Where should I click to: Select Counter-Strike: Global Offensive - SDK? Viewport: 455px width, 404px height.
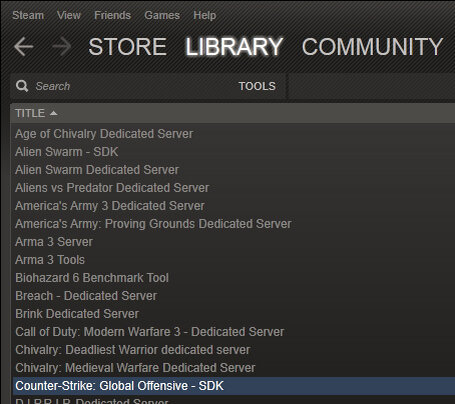(234, 386)
